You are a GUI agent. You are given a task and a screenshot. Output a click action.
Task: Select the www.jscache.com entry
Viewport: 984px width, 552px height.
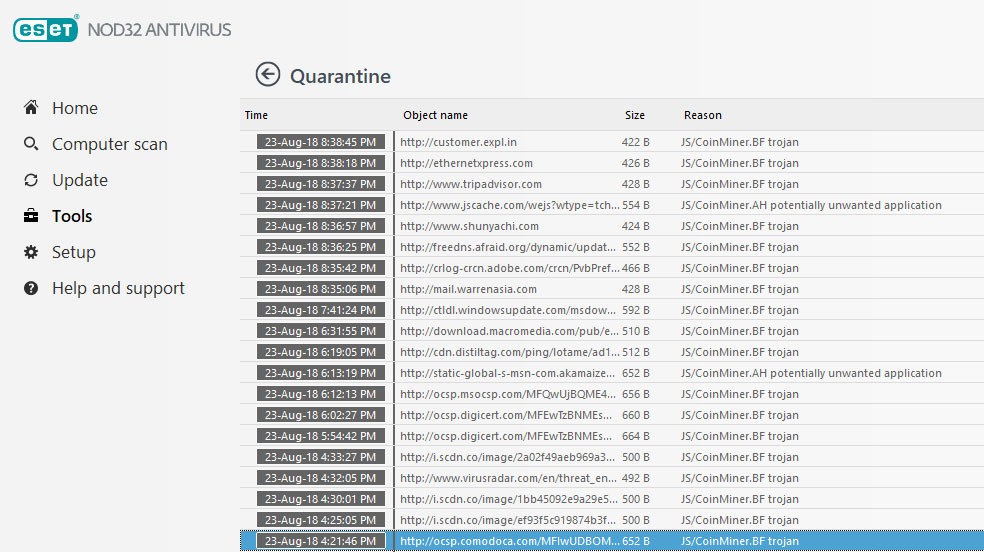pyautogui.click(x=612, y=204)
